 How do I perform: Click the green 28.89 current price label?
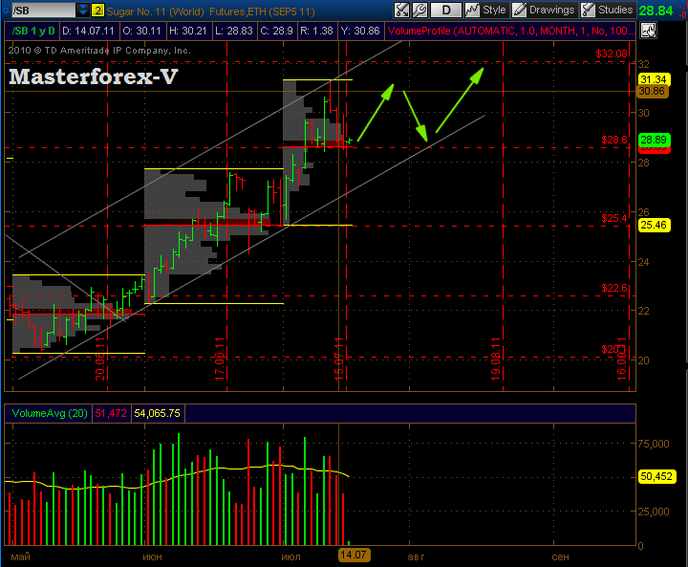(653, 140)
